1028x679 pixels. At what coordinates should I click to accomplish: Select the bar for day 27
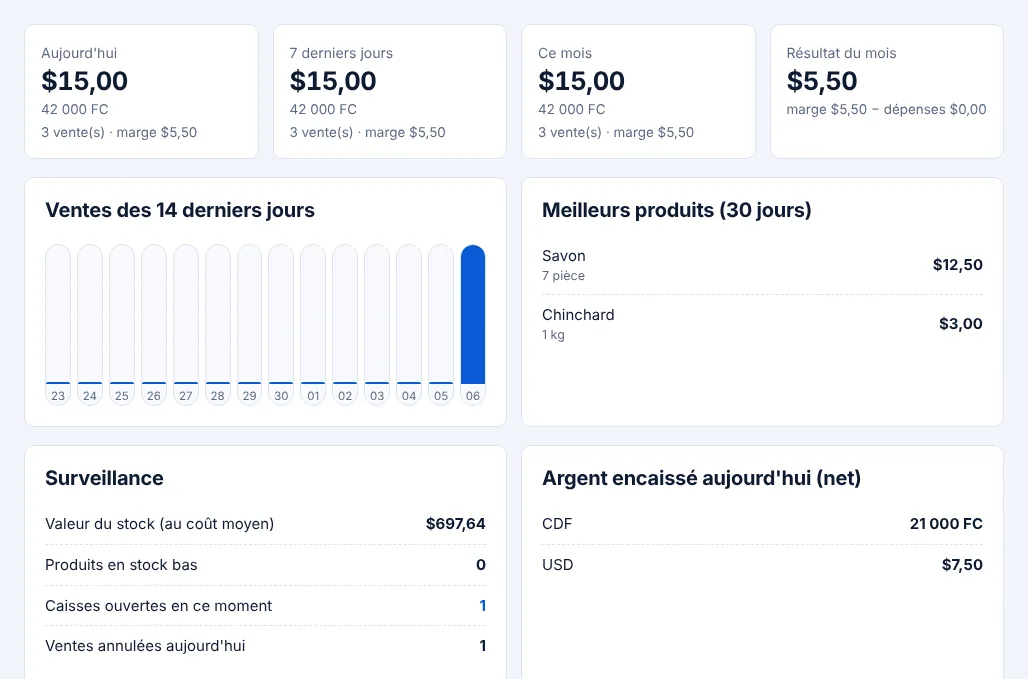tap(186, 325)
